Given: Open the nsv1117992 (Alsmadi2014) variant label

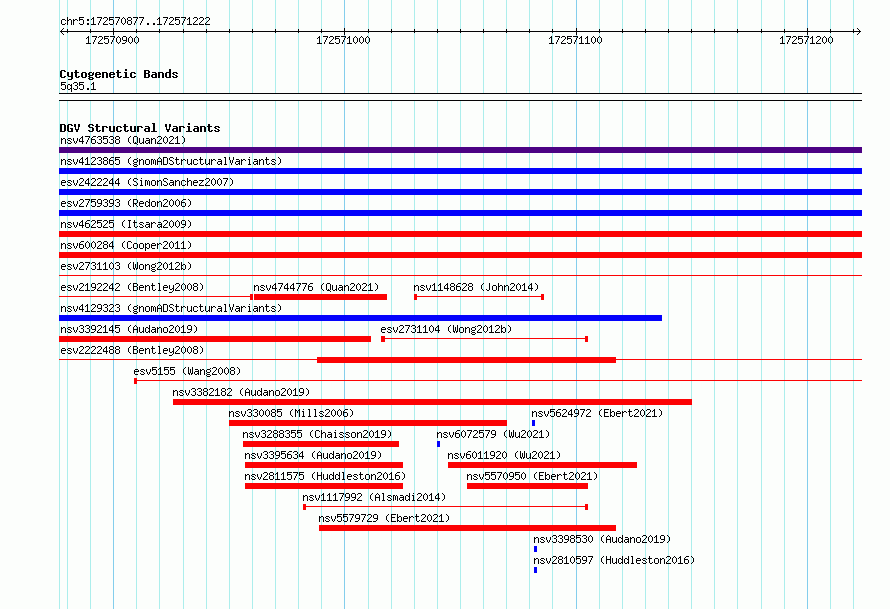Looking at the screenshot, I should [x=374, y=497].
